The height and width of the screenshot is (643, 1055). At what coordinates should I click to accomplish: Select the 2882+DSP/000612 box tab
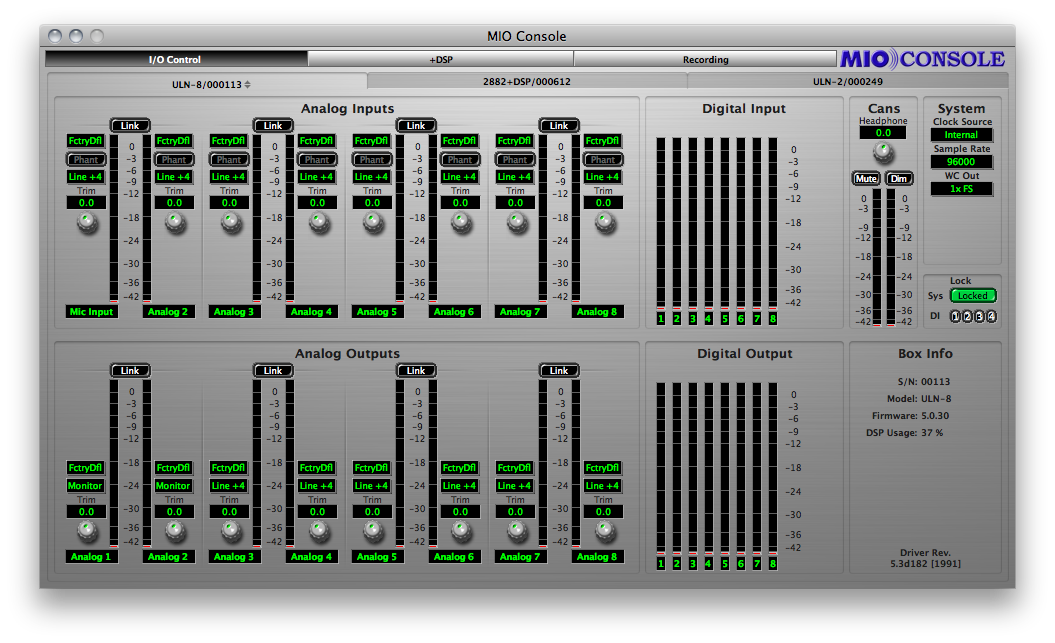[x=527, y=81]
